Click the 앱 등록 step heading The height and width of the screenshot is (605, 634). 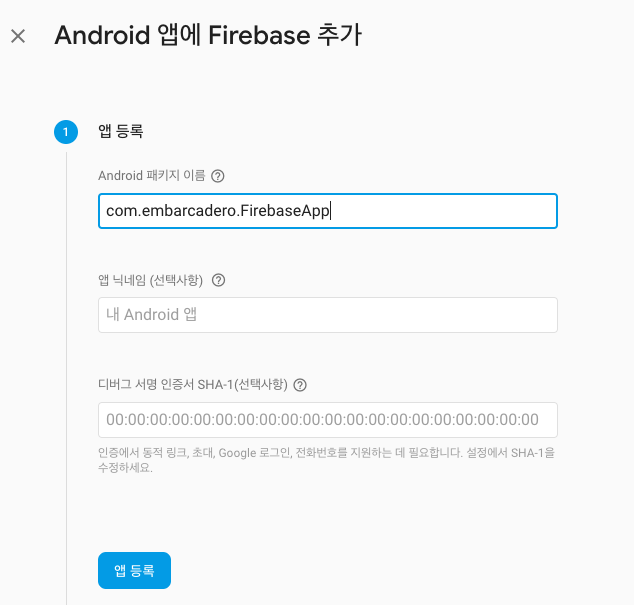(120, 131)
